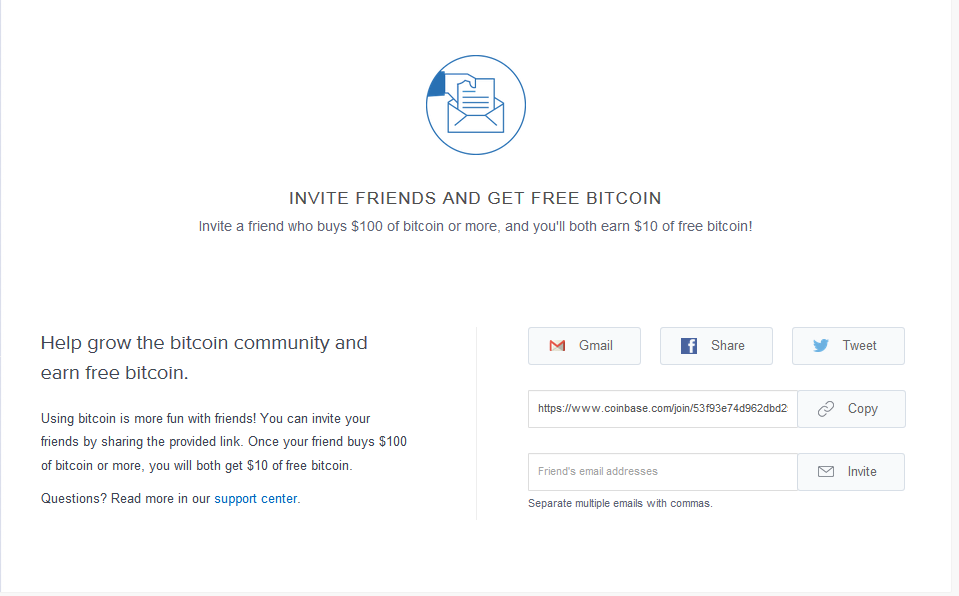Image resolution: width=959 pixels, height=596 pixels.
Task: Select the coinbase.com referral URL field
Action: [662, 409]
